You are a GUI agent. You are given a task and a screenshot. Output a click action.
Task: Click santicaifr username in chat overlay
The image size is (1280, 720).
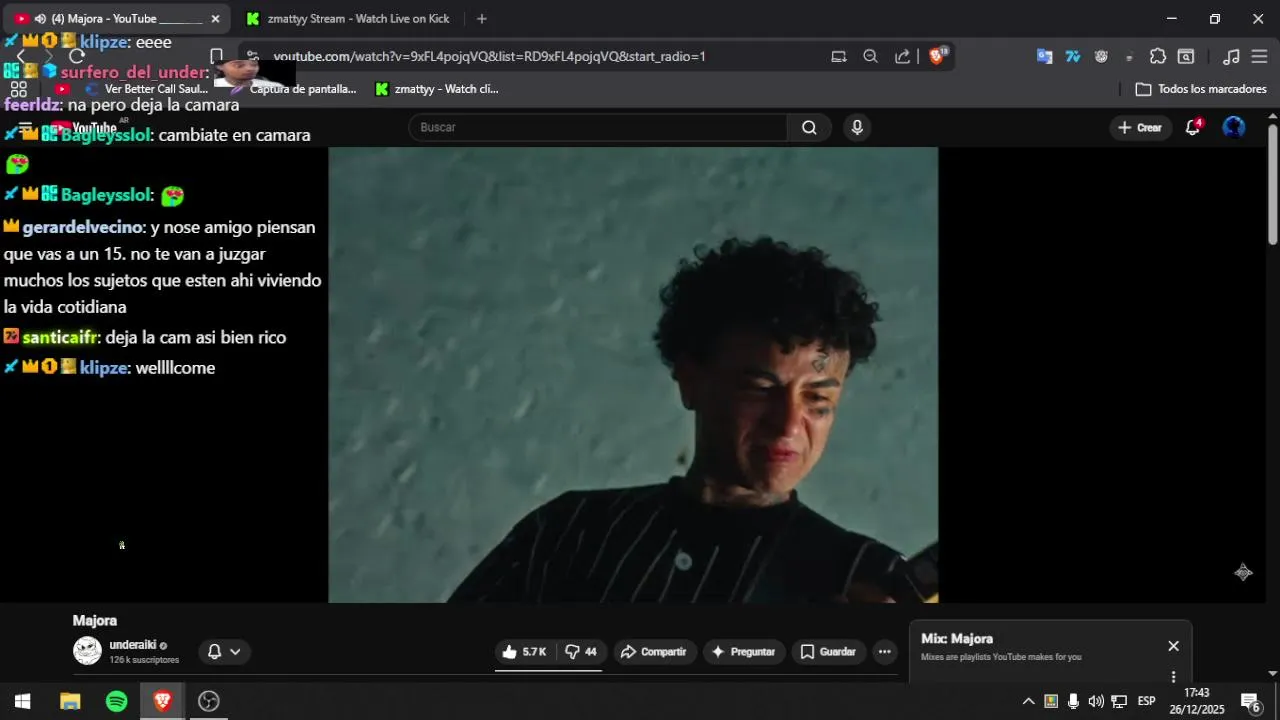coord(60,337)
